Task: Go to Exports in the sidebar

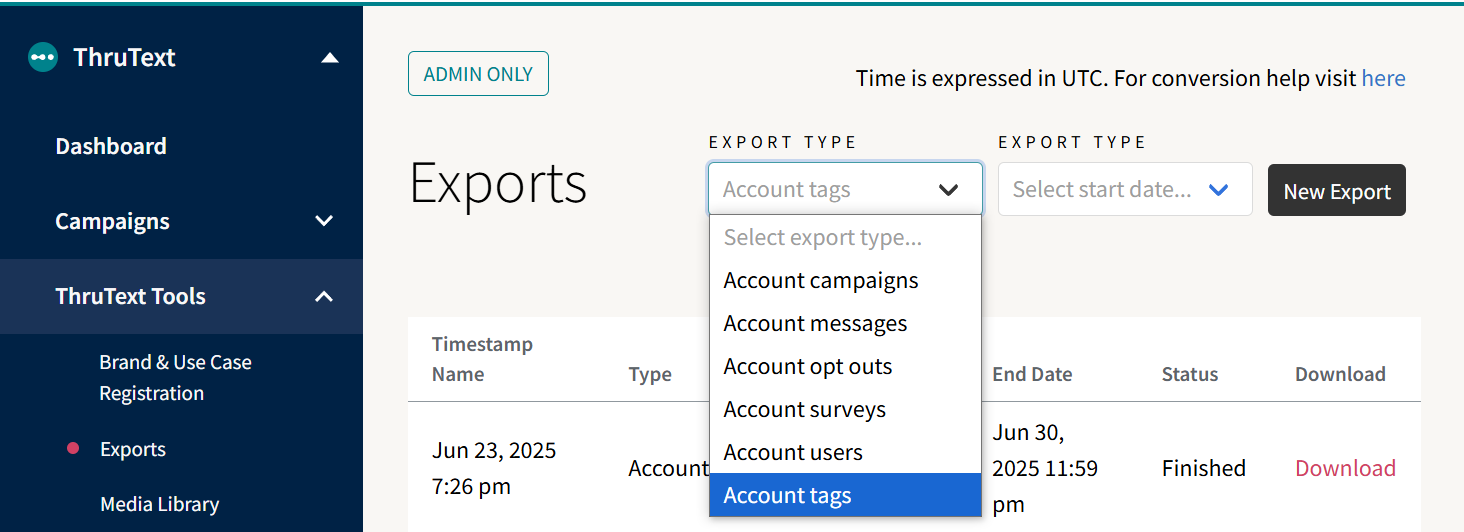Action: point(133,449)
